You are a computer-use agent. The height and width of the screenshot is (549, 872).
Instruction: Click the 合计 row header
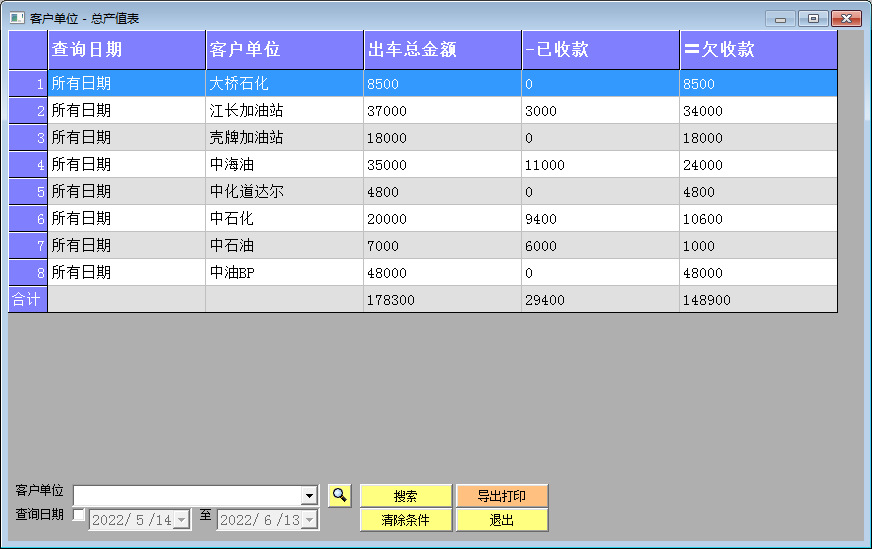(28, 299)
